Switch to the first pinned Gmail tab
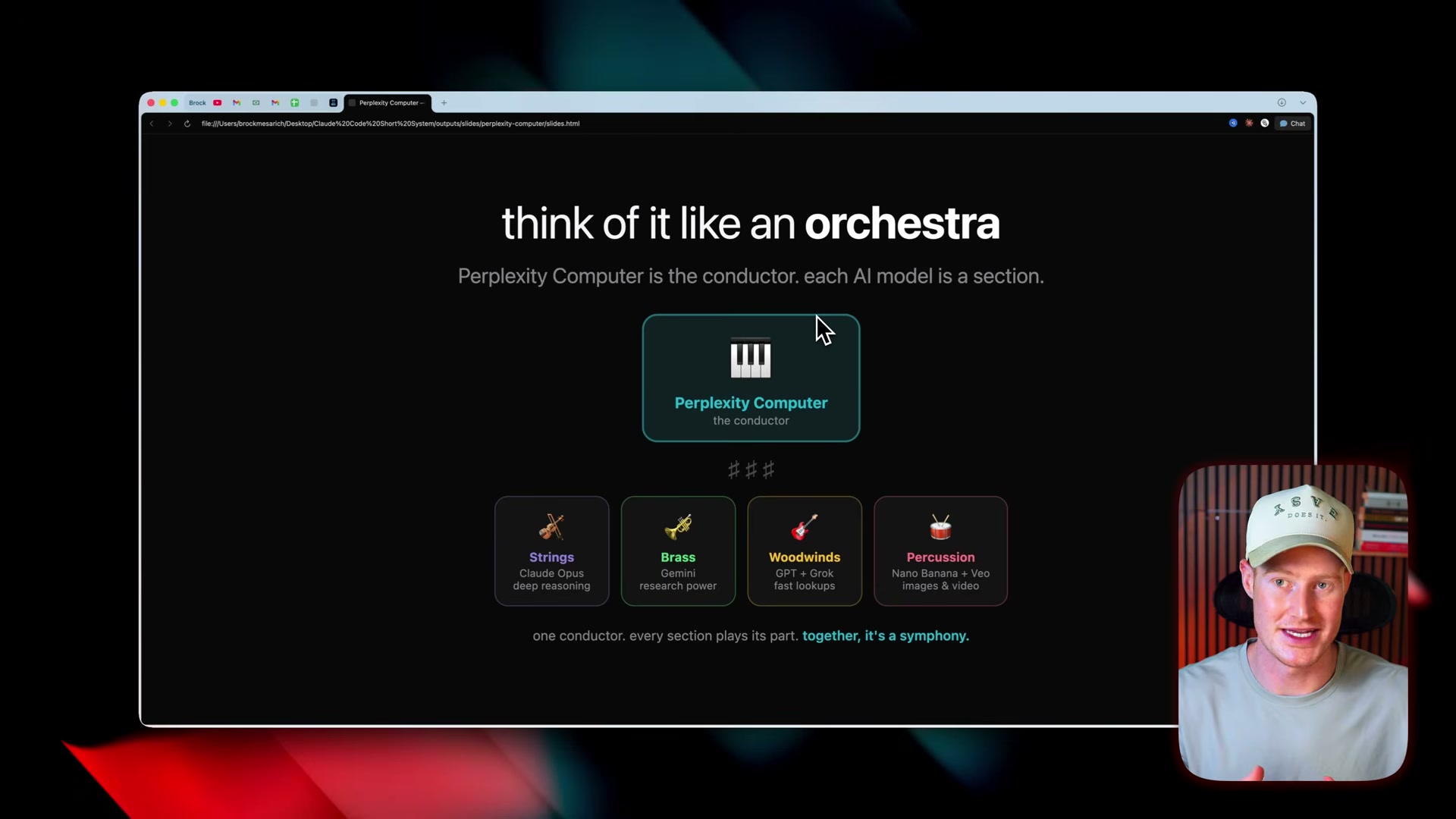 [237, 103]
